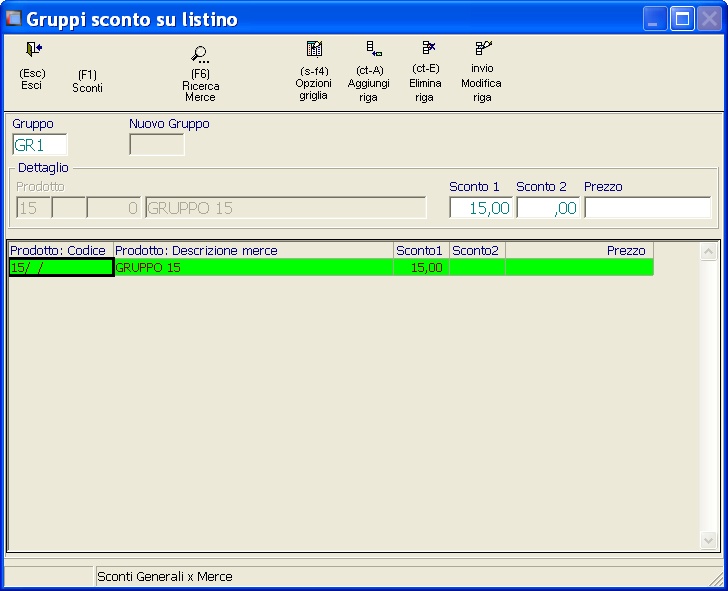728x591 pixels.
Task: Select the grid cell with code 15/ /
Action: click(x=61, y=267)
